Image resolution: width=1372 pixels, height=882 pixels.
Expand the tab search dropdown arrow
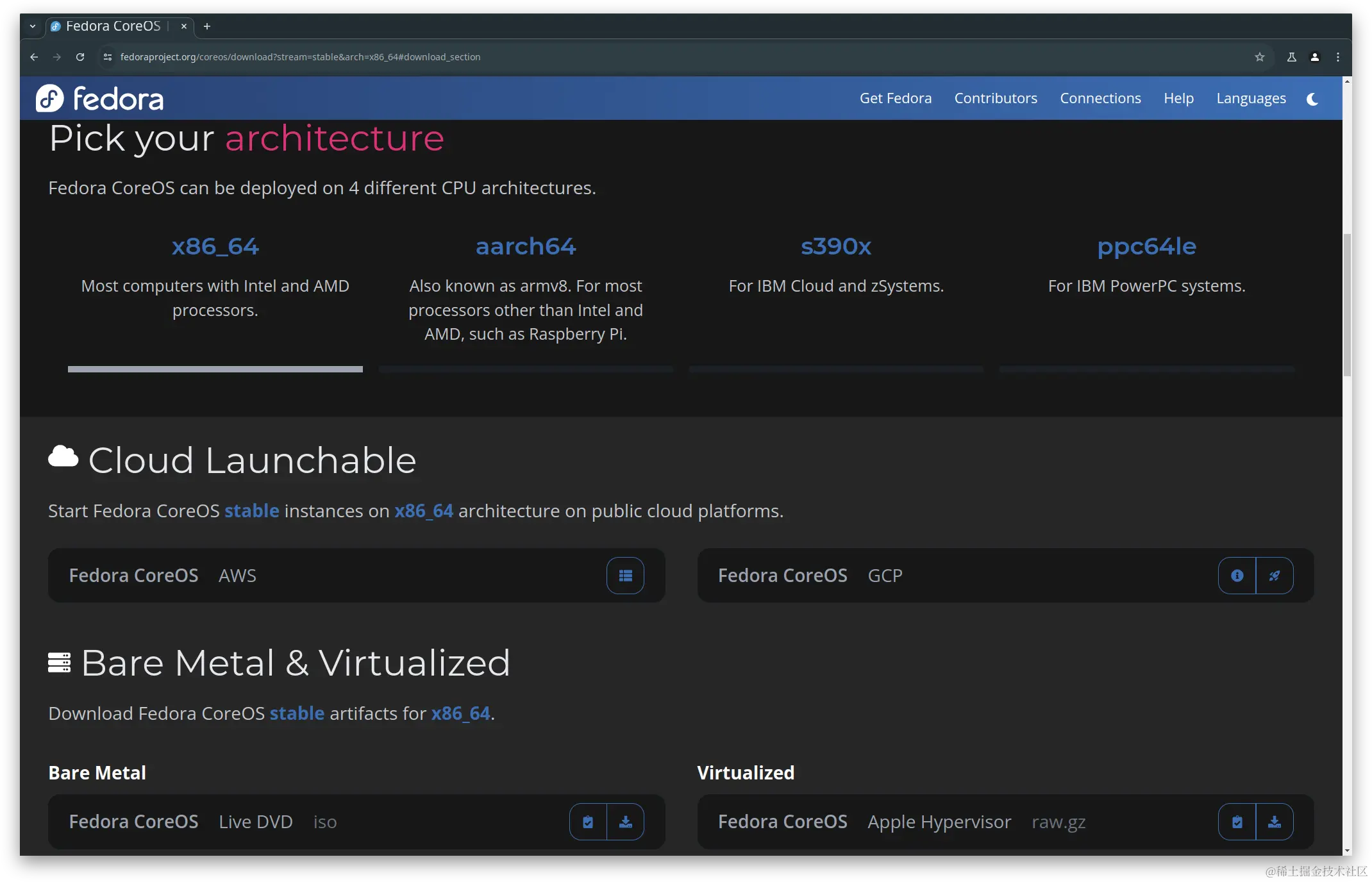point(33,26)
